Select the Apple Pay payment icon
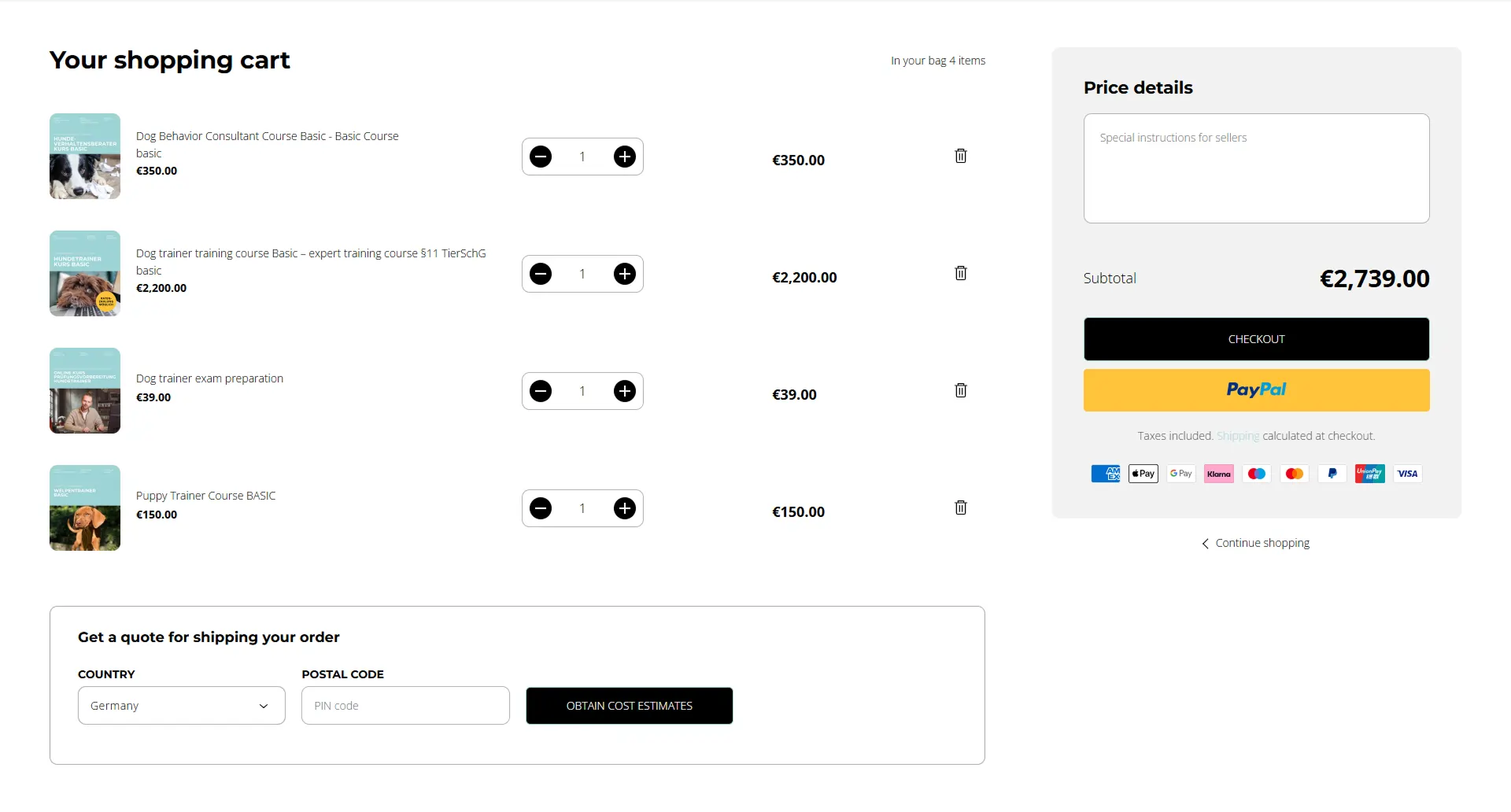 [x=1143, y=473]
